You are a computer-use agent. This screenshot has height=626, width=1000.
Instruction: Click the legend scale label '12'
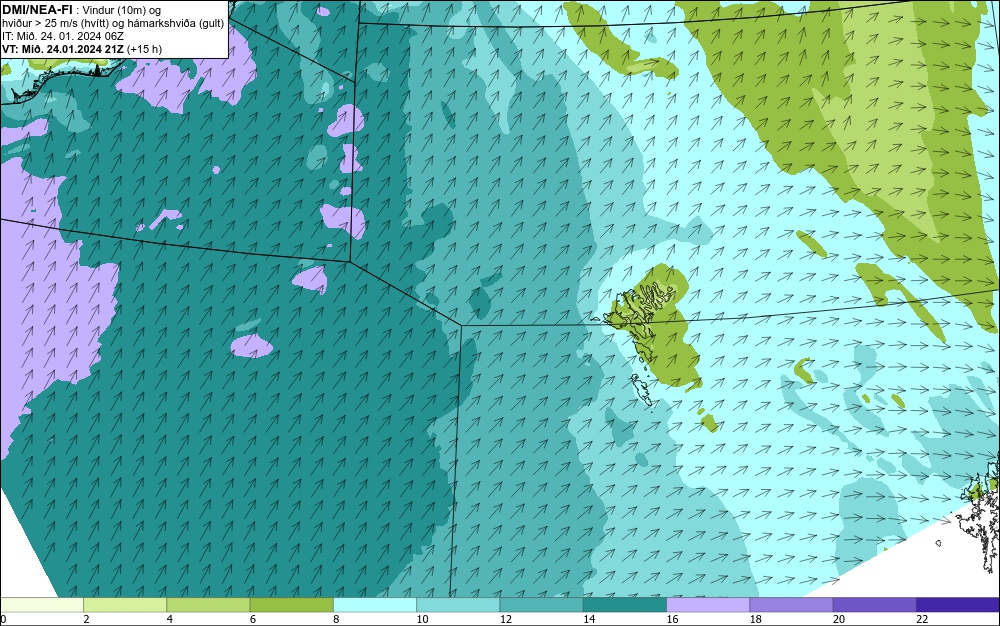(x=506, y=619)
